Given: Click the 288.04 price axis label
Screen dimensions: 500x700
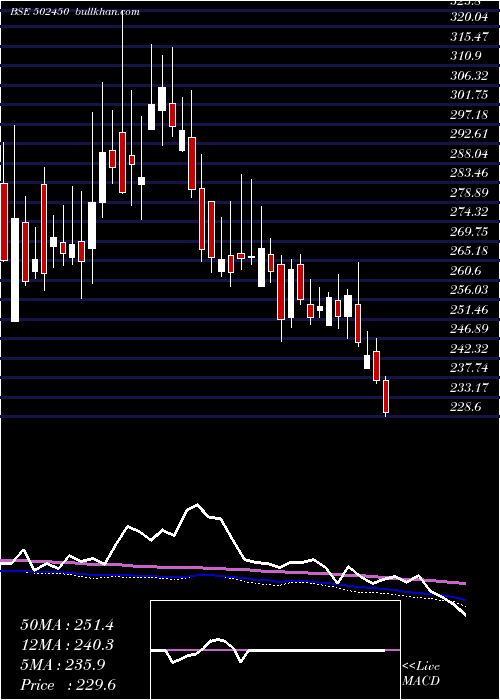Looking at the screenshot, I should 469,154.
